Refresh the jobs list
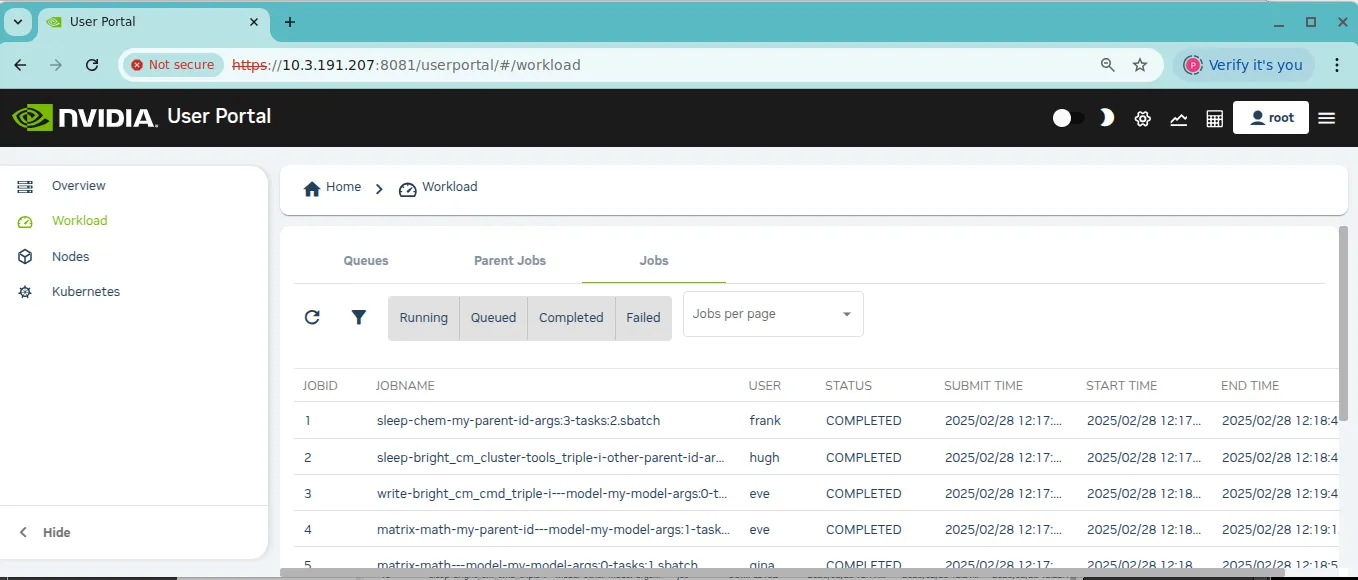Viewport: 1358px width, 580px height. [x=312, y=317]
